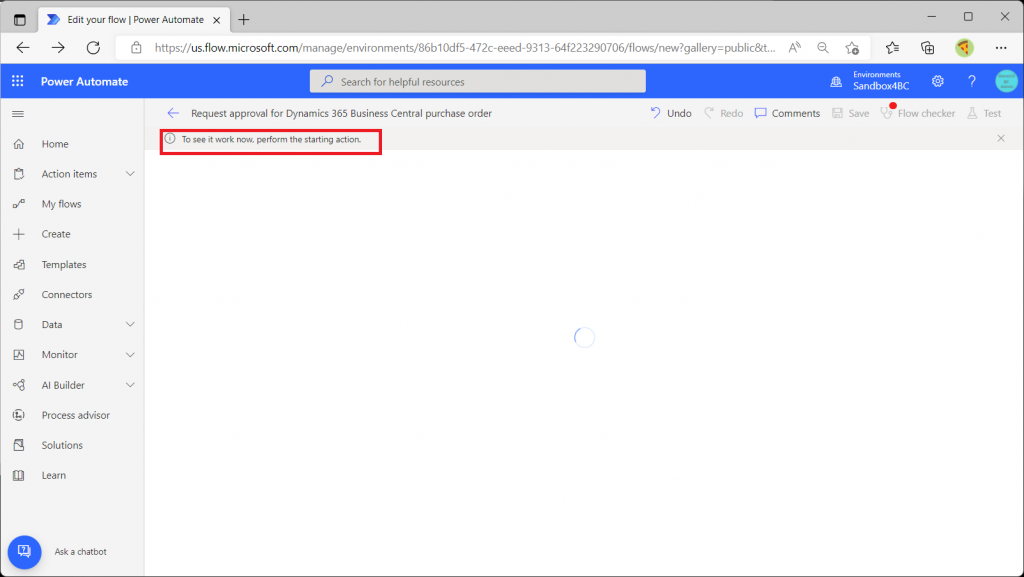Image resolution: width=1024 pixels, height=577 pixels.
Task: Expand the AI Builder chevron
Action: click(x=130, y=385)
